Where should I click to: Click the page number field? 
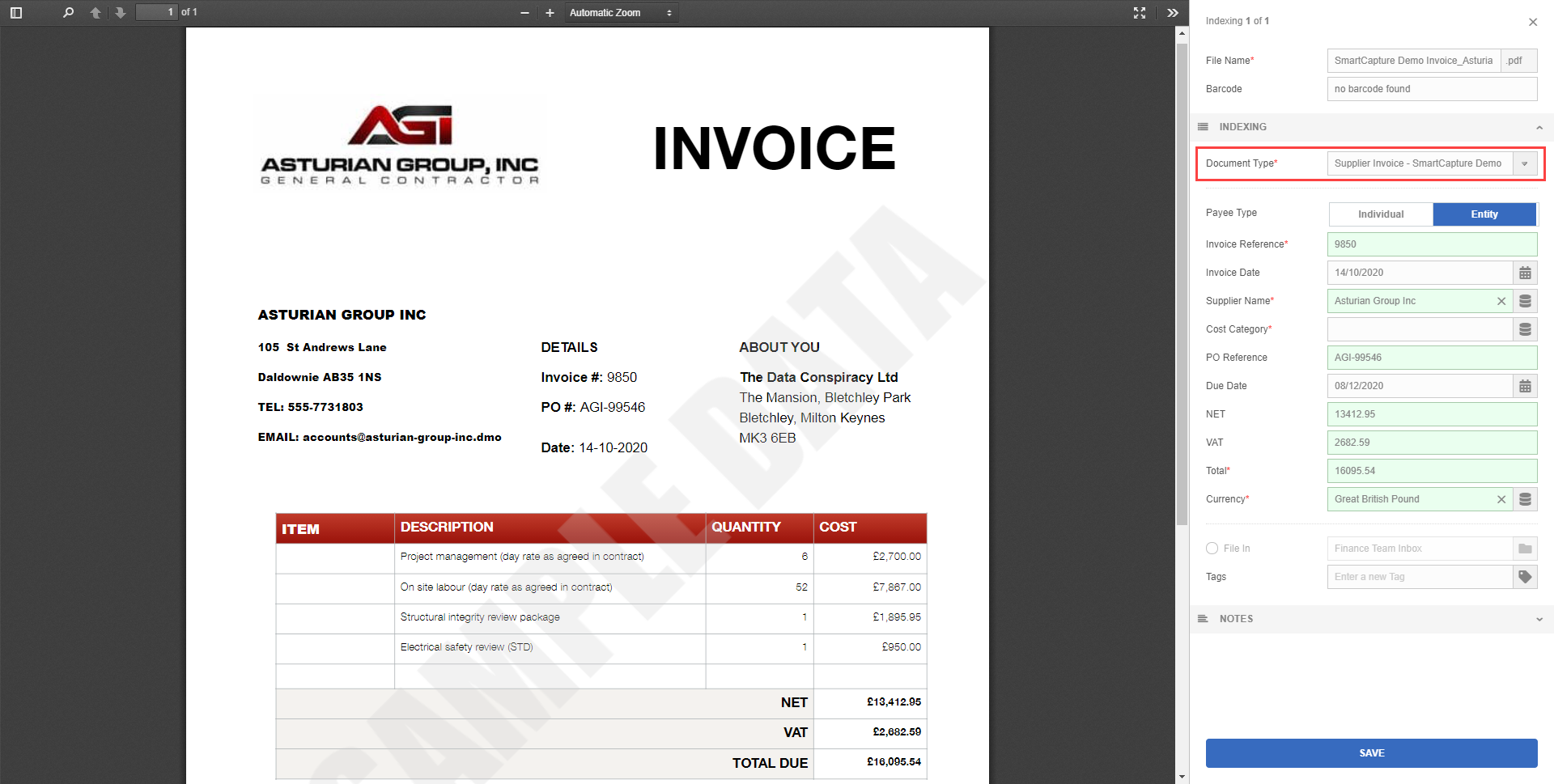156,12
